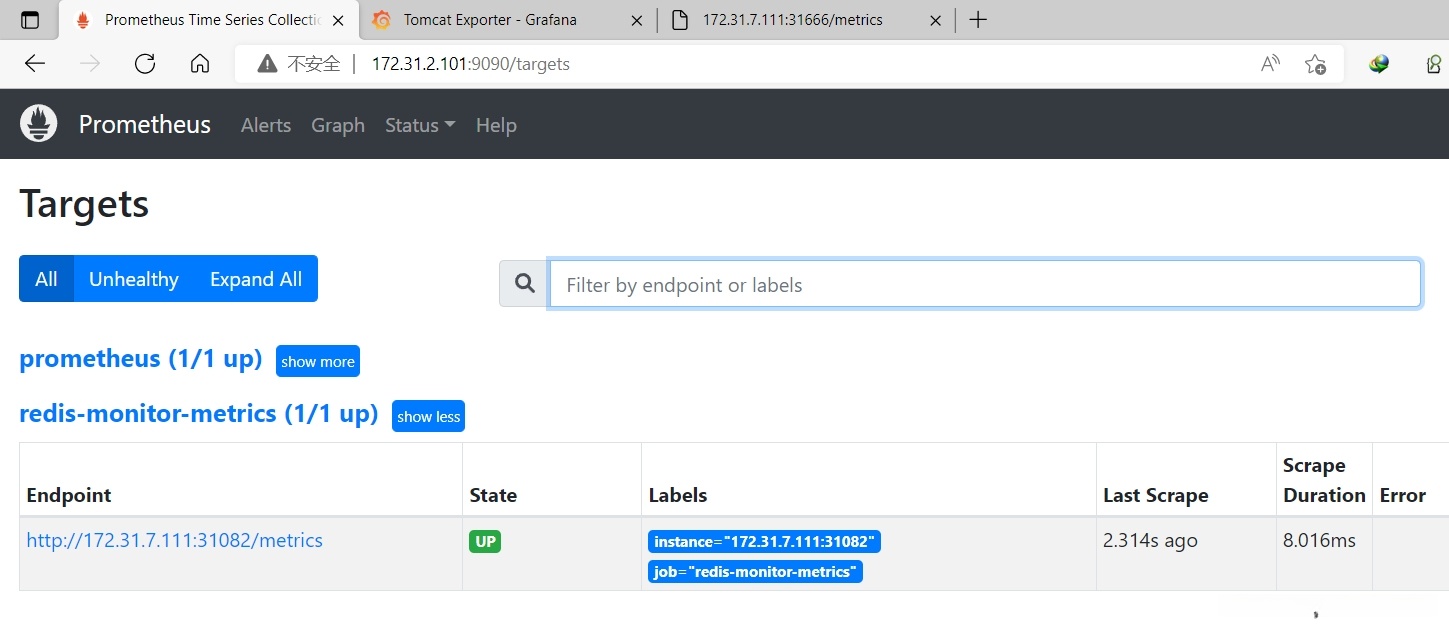The width and height of the screenshot is (1449, 628).
Task: Click the browser forward arrow
Action: (x=90, y=64)
